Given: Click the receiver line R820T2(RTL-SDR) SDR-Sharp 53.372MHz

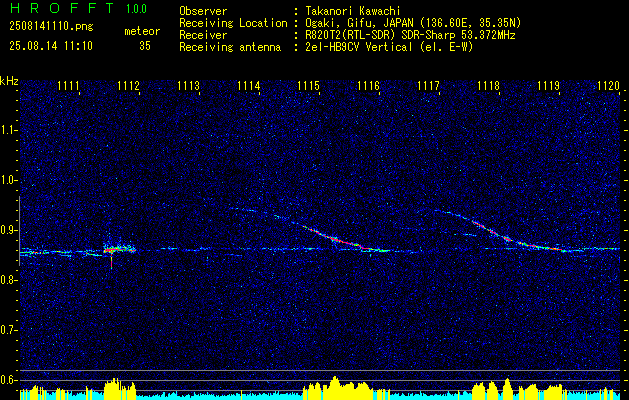Looking at the screenshot, I should point(411,35).
